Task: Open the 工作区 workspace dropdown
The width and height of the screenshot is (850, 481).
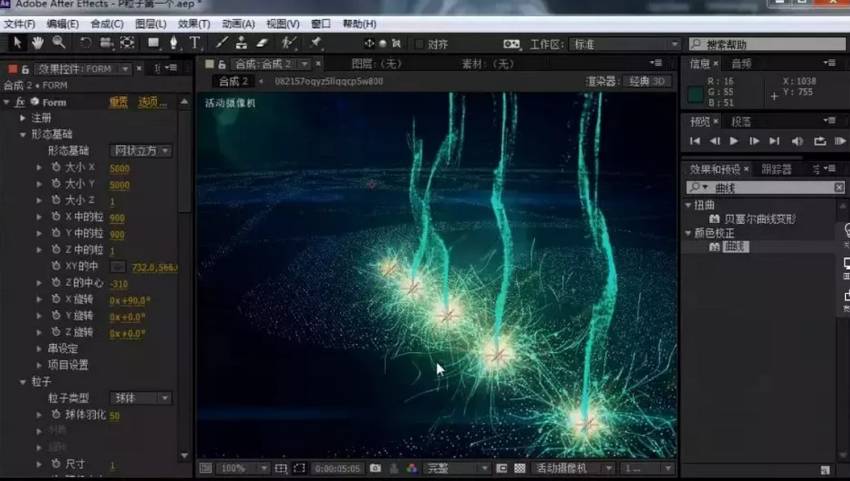Action: [625, 44]
